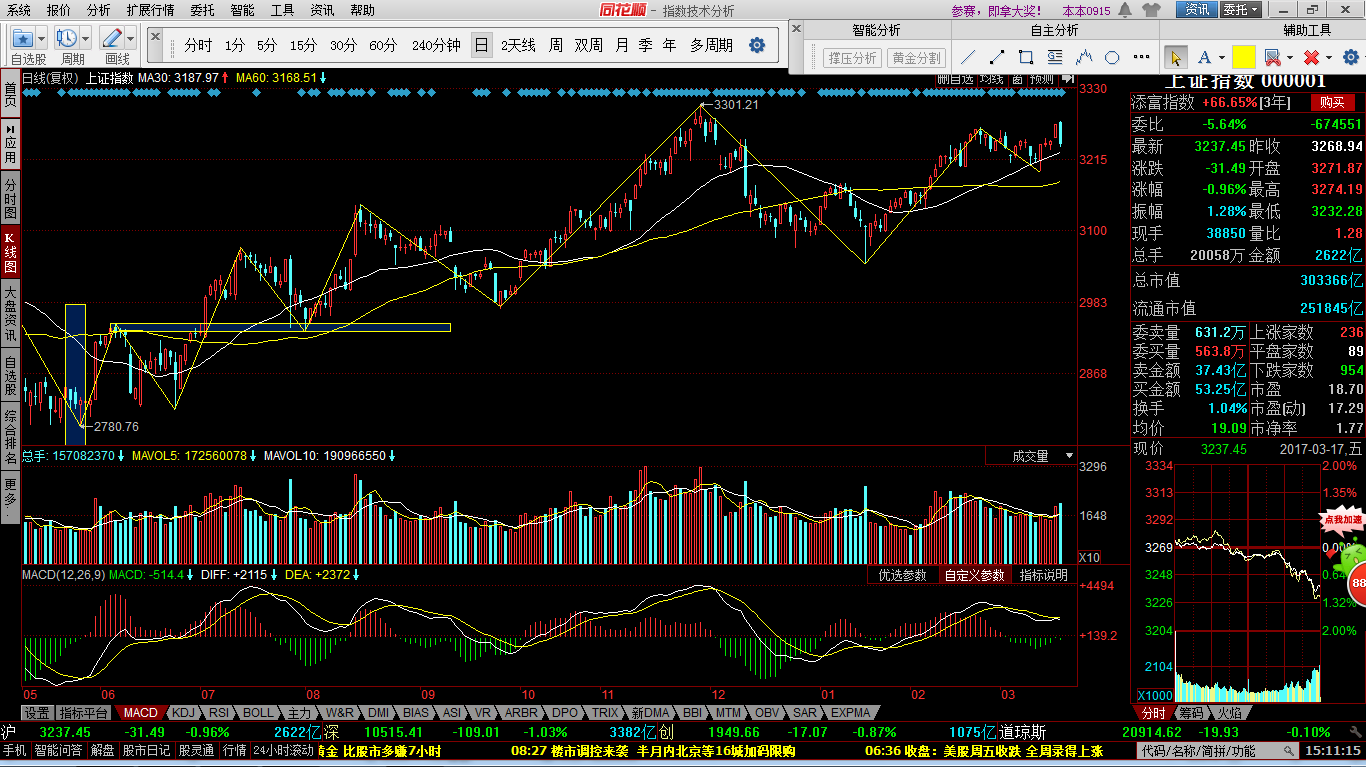
Task: Switch to 5分 period
Action: click(x=267, y=45)
